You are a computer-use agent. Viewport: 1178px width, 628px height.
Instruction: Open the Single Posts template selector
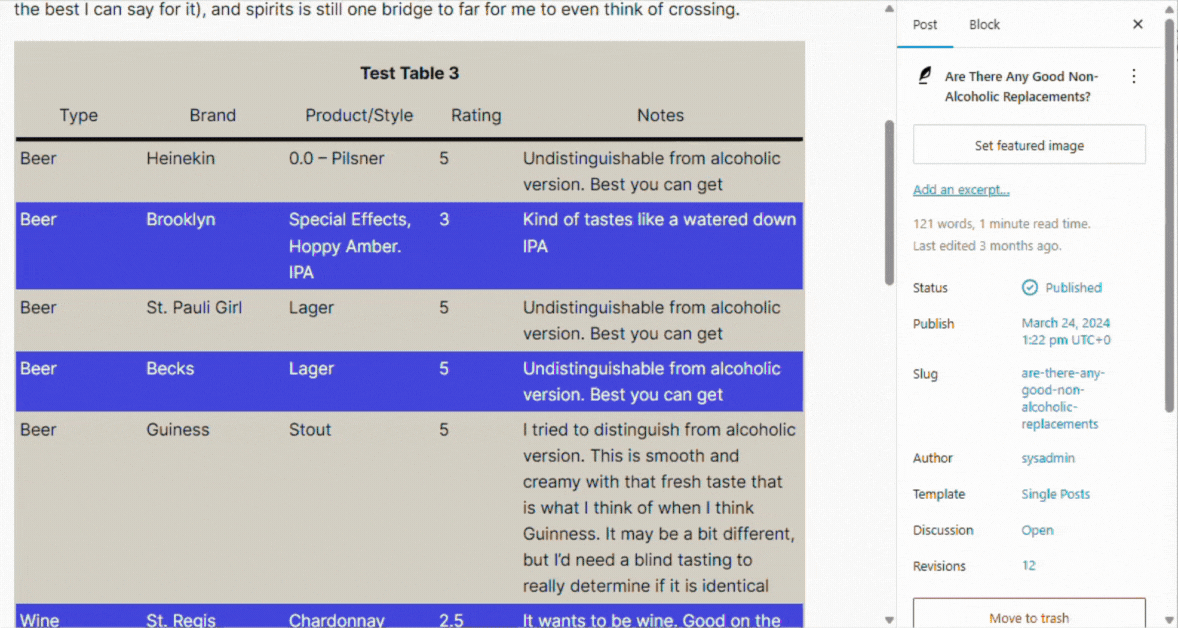(x=1055, y=493)
